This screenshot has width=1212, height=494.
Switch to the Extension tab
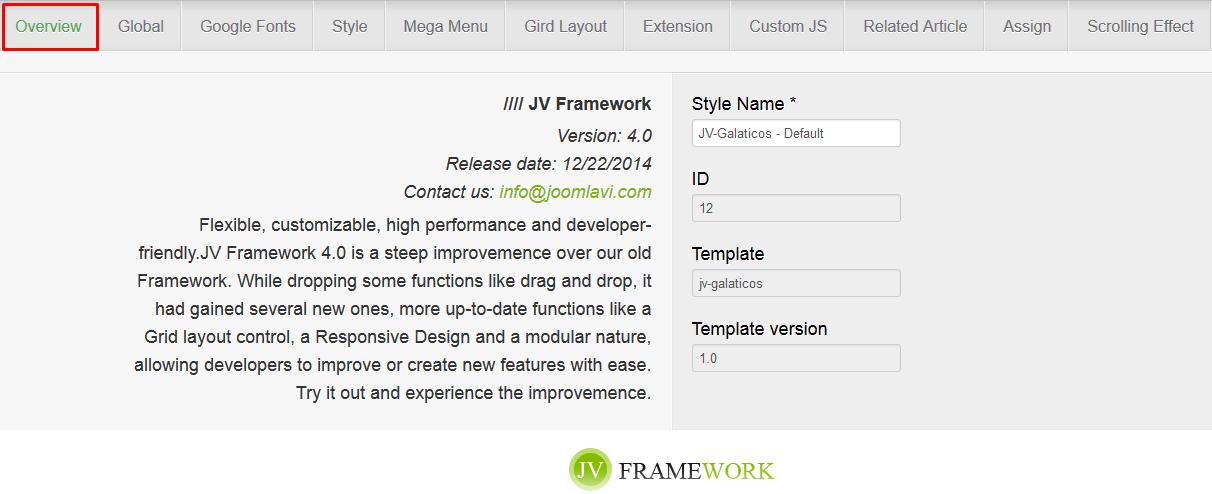678,27
